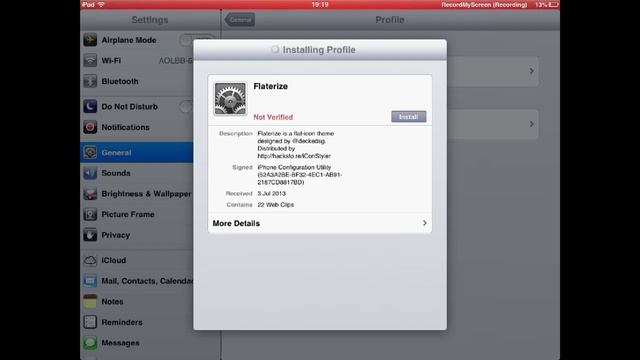640x360 pixels.
Task: Tap the Notes icon
Action: (90, 301)
